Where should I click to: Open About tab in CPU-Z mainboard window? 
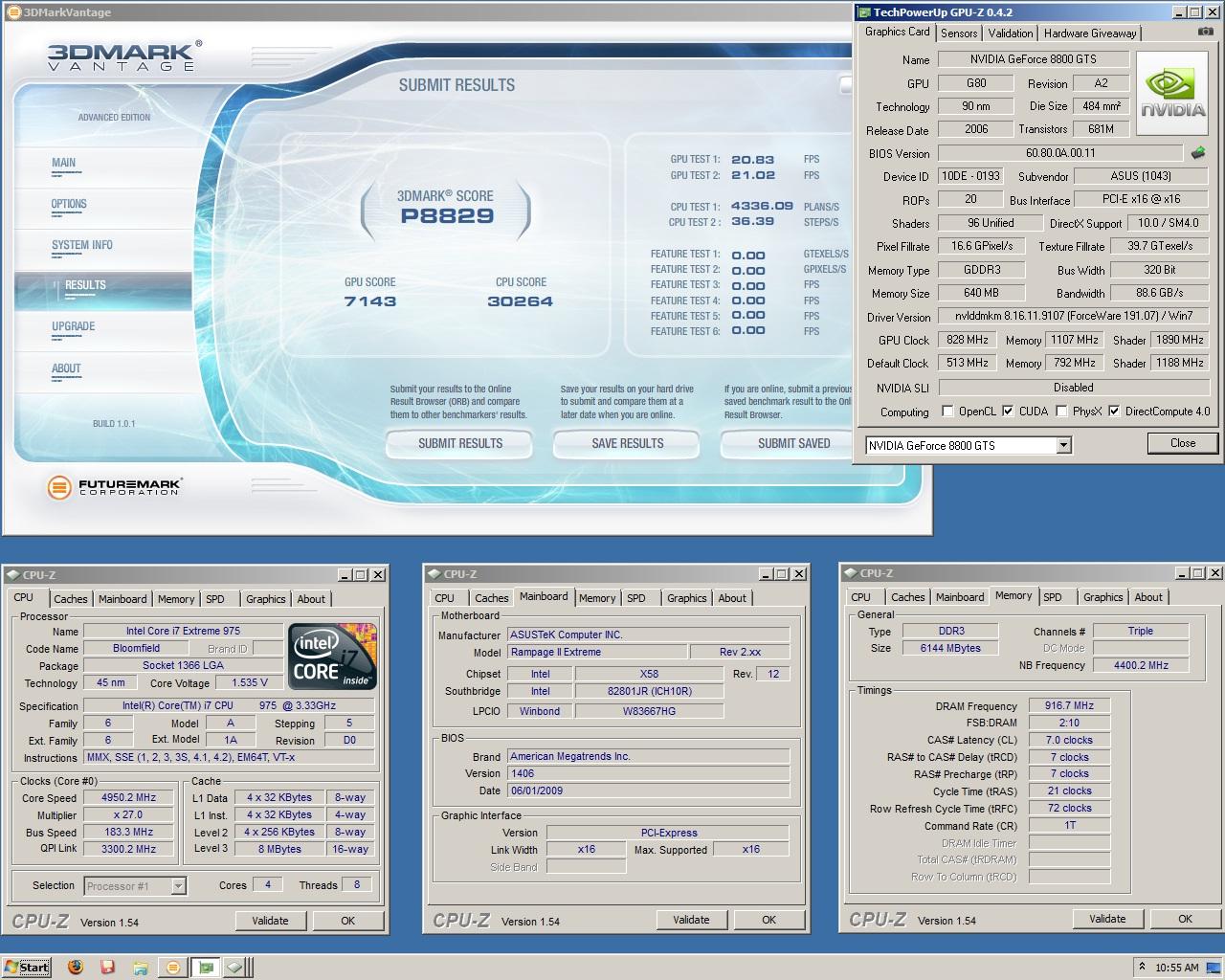click(732, 598)
